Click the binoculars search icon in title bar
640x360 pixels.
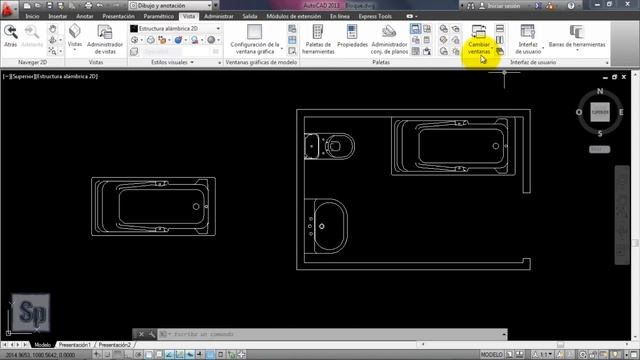click(x=471, y=6)
